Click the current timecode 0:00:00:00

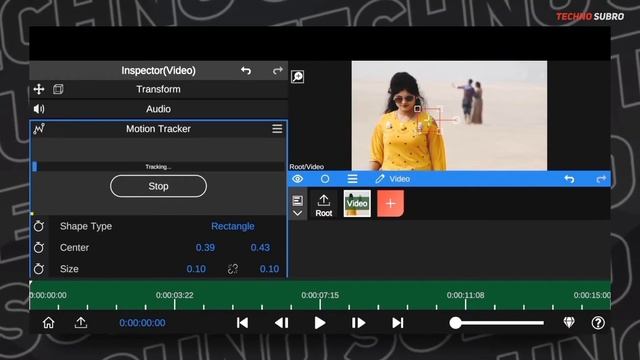[142, 323]
